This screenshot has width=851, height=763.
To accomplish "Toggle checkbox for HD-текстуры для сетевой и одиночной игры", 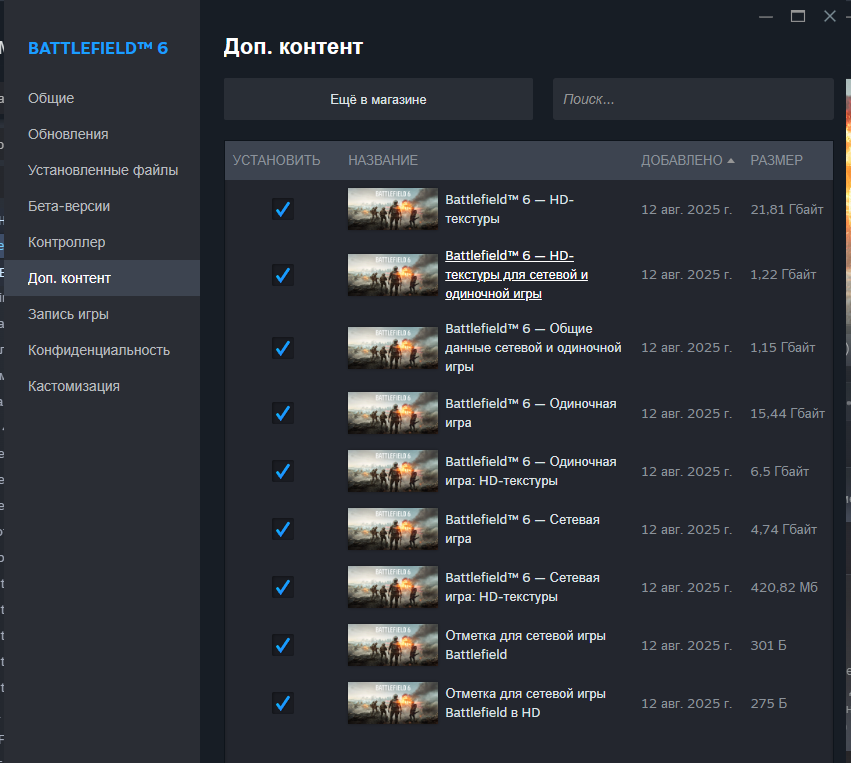I will coord(283,275).
